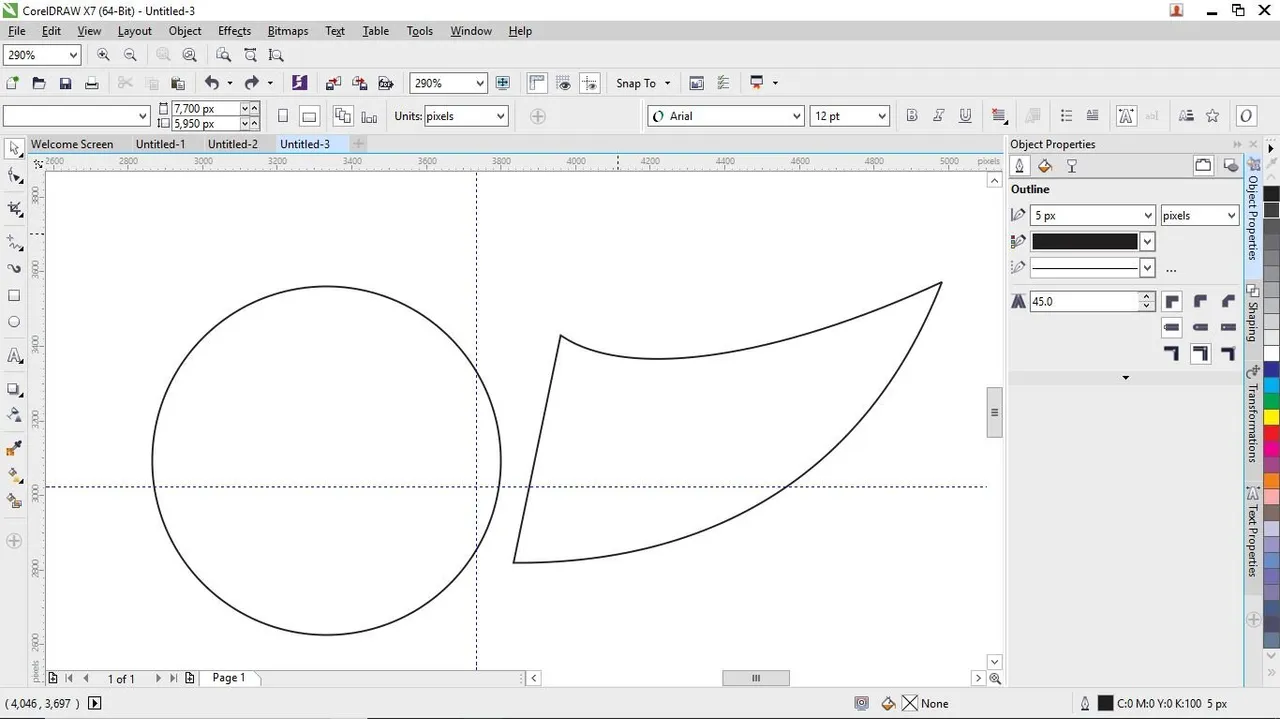Image resolution: width=1280 pixels, height=719 pixels.
Task: Click the Print icon
Action: click(x=91, y=83)
